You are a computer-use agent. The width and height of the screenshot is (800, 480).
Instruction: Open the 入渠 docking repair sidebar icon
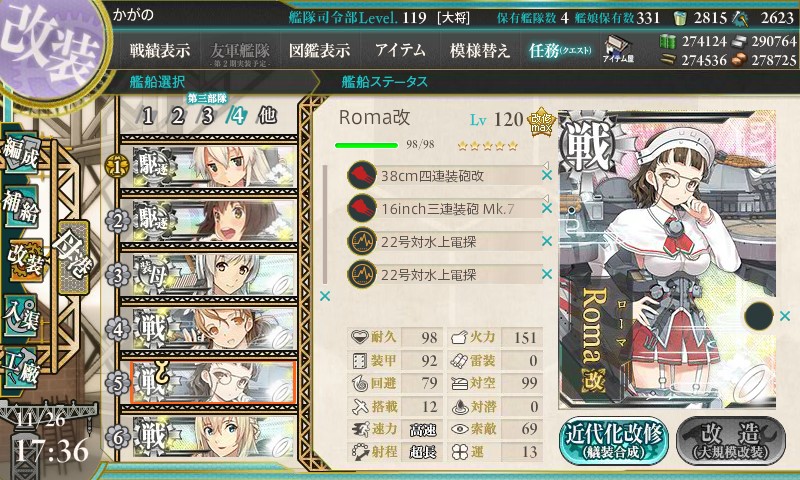pyautogui.click(x=21, y=317)
